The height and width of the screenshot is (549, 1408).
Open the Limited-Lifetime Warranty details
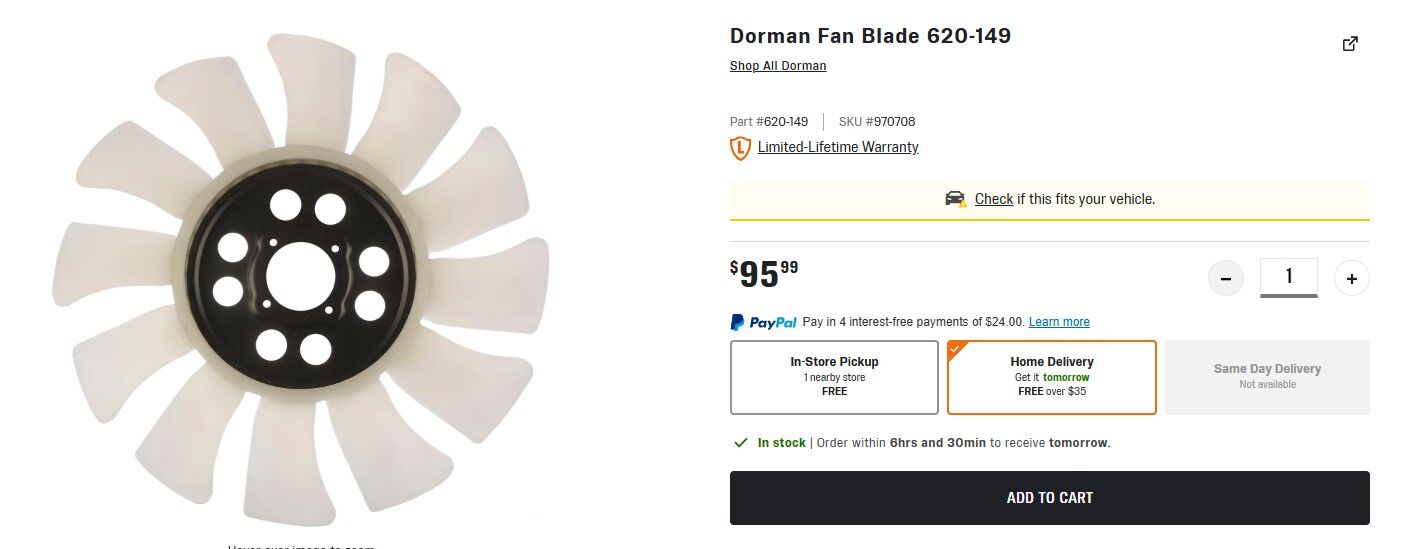click(x=838, y=148)
